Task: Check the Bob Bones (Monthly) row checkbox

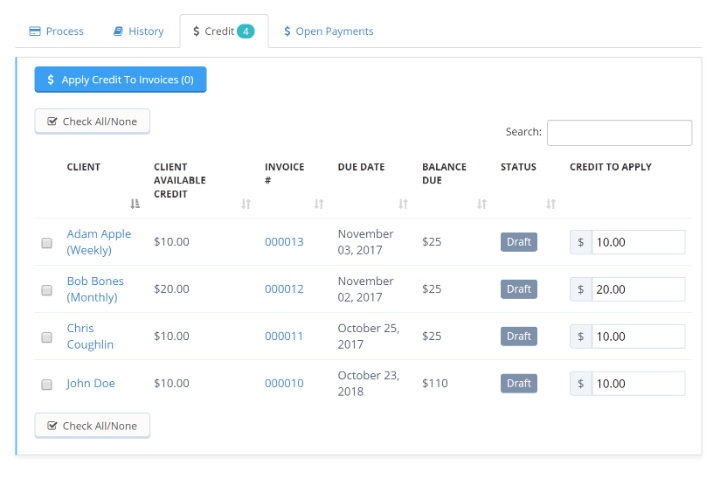Action: (x=47, y=290)
